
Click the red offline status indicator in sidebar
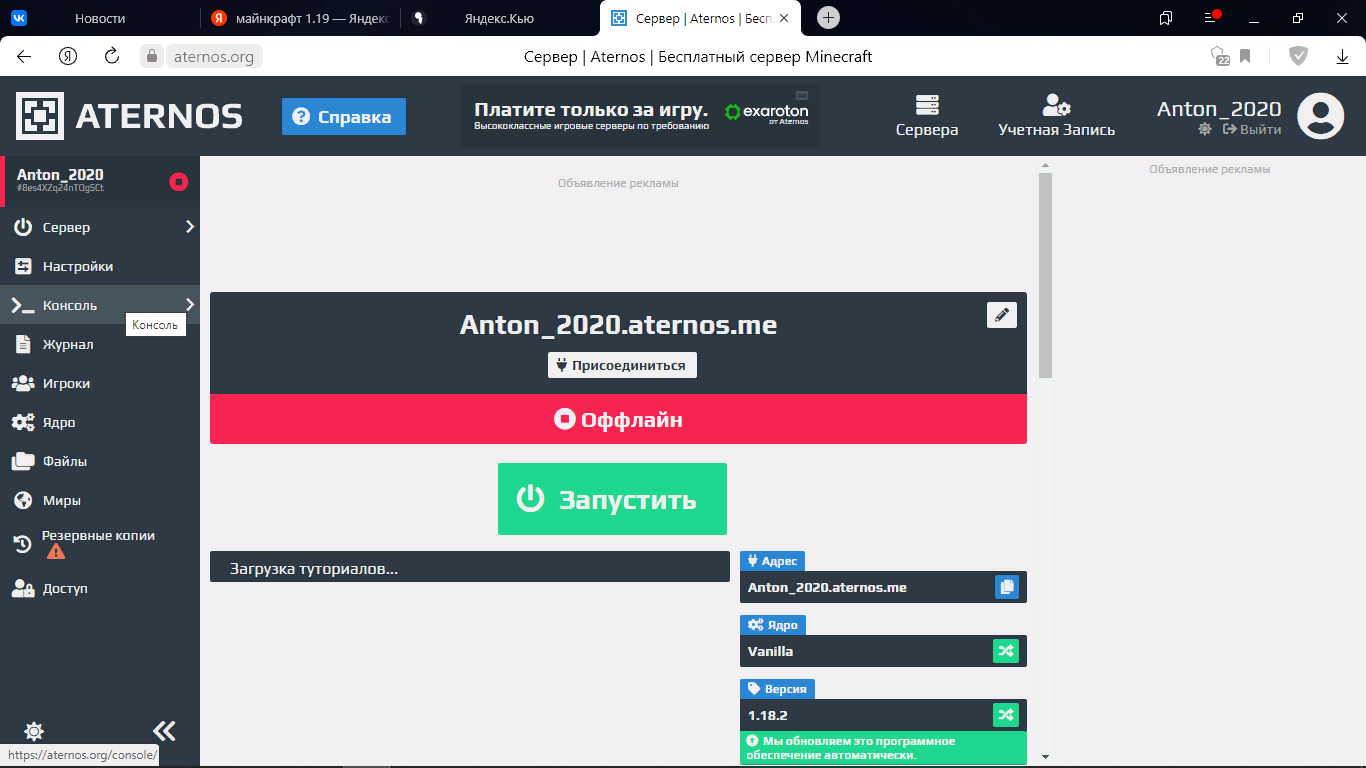179,181
